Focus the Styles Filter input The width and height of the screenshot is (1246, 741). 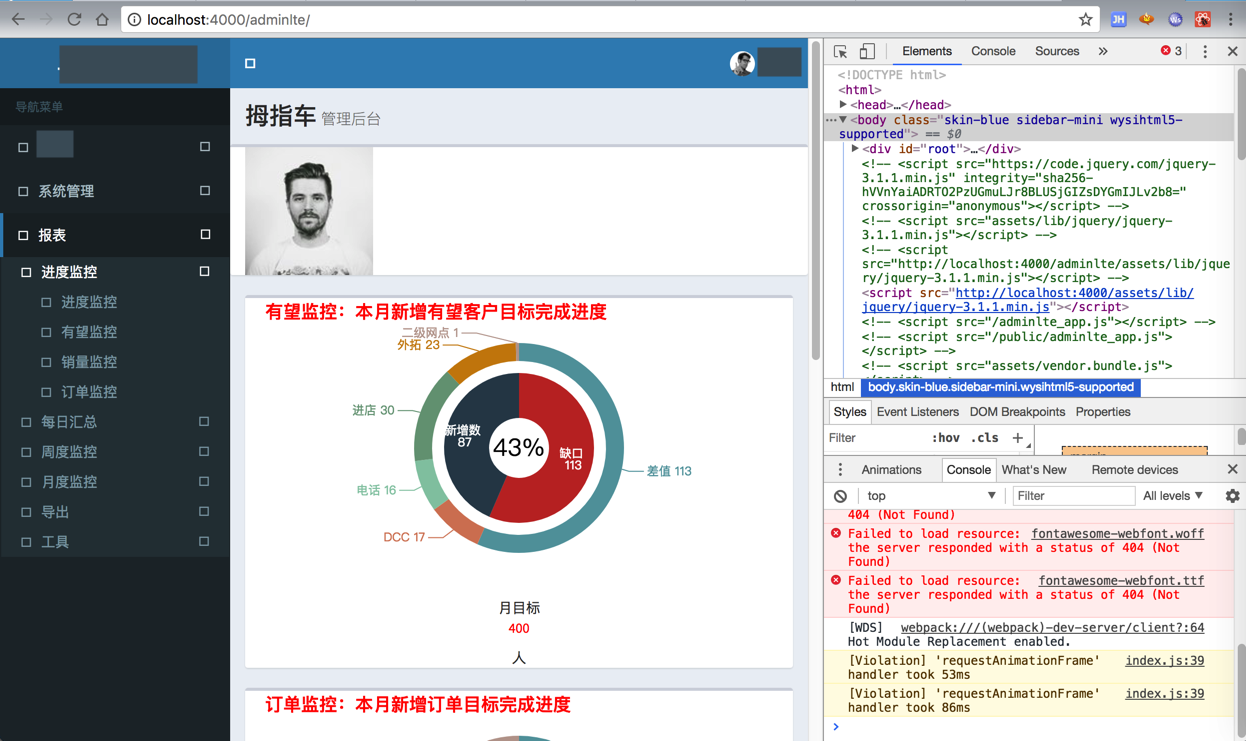click(x=875, y=438)
